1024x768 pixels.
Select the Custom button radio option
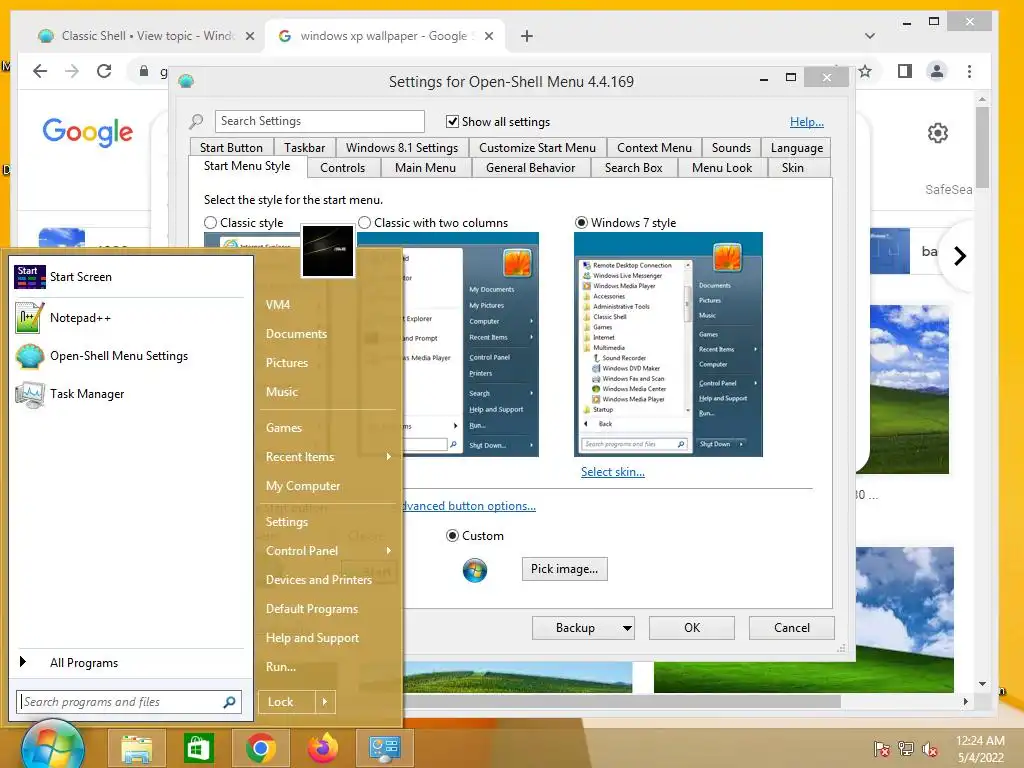point(452,536)
